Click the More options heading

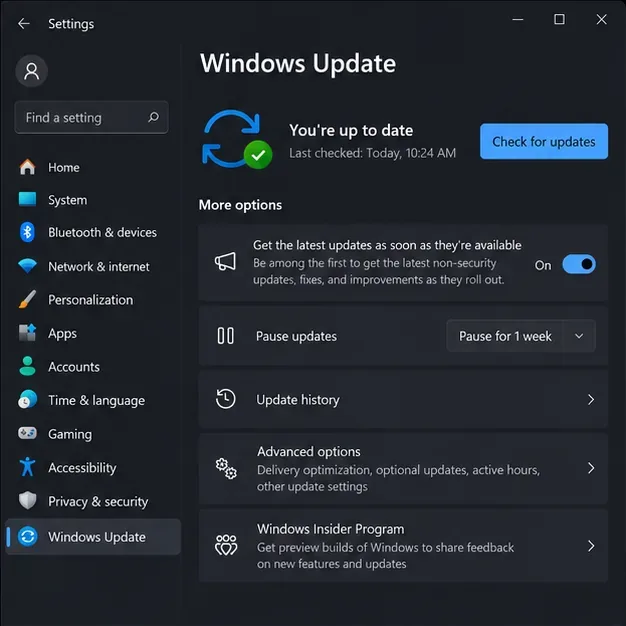pos(240,205)
